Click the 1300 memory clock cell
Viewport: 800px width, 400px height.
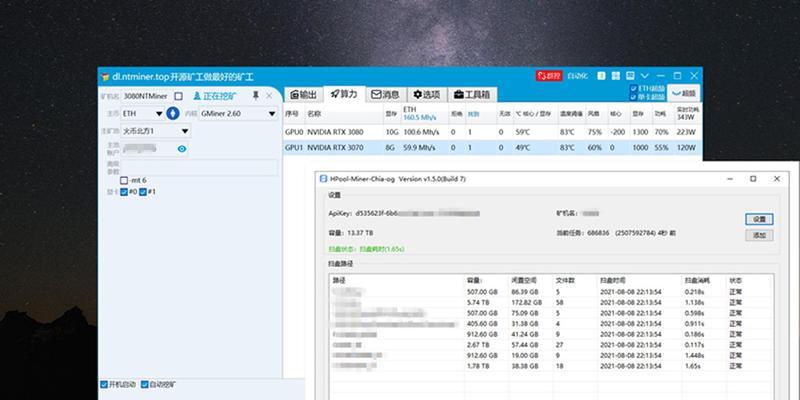[x=640, y=132]
